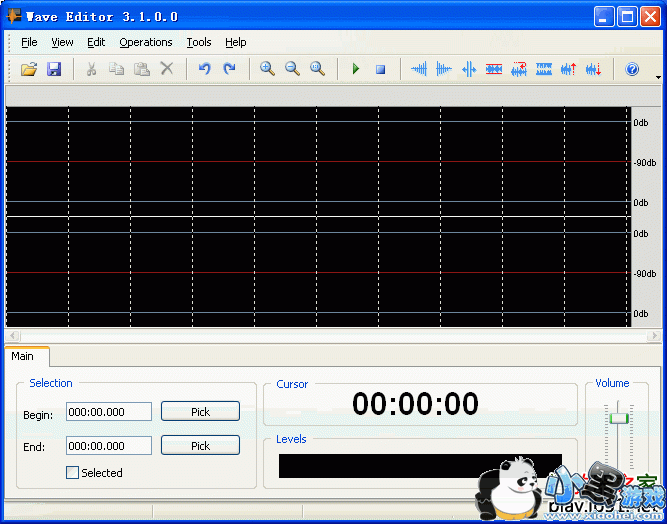
Task: Open the Tools menu
Action: tap(199, 42)
